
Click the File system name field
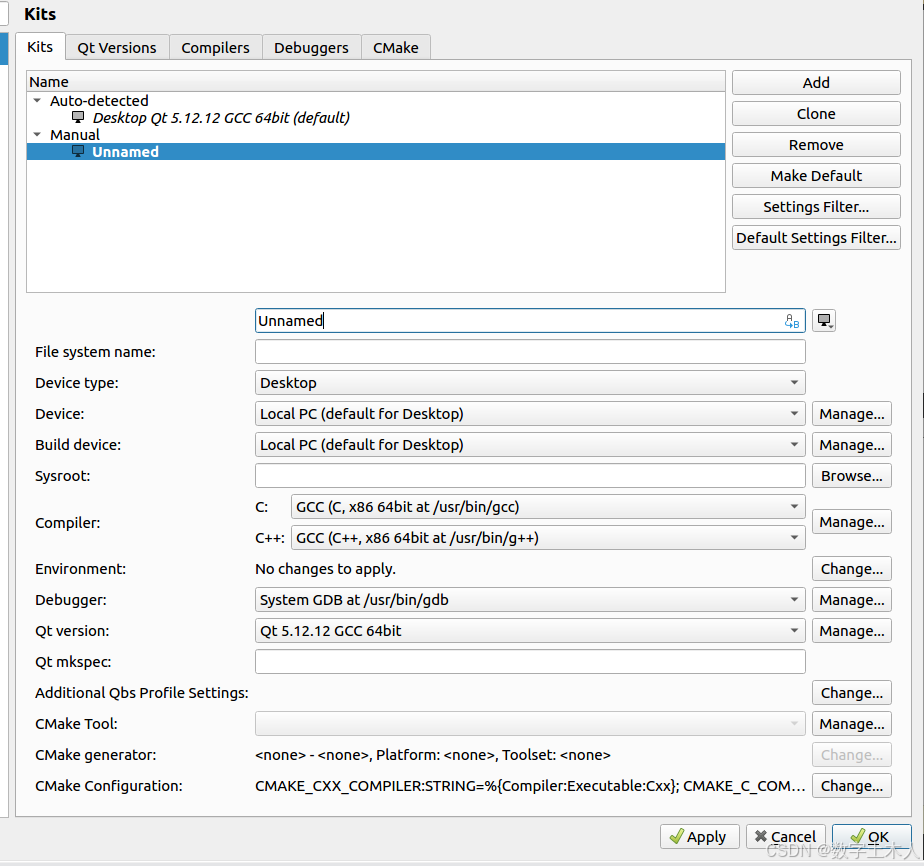tap(530, 352)
